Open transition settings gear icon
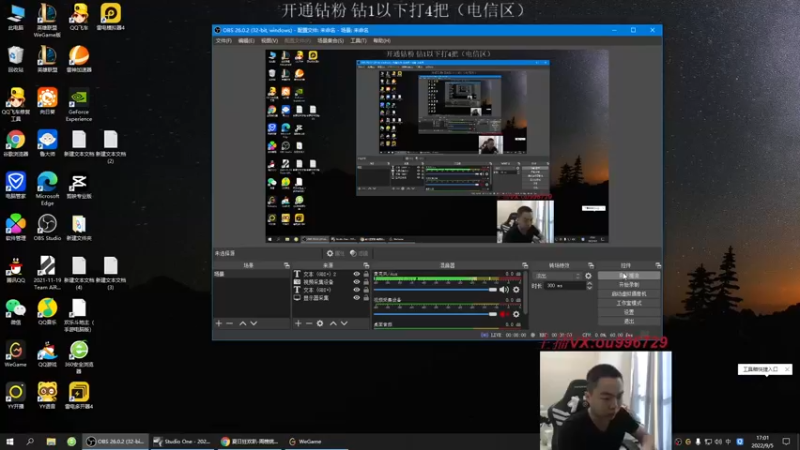Viewport: 800px width, 450px height. [x=588, y=276]
